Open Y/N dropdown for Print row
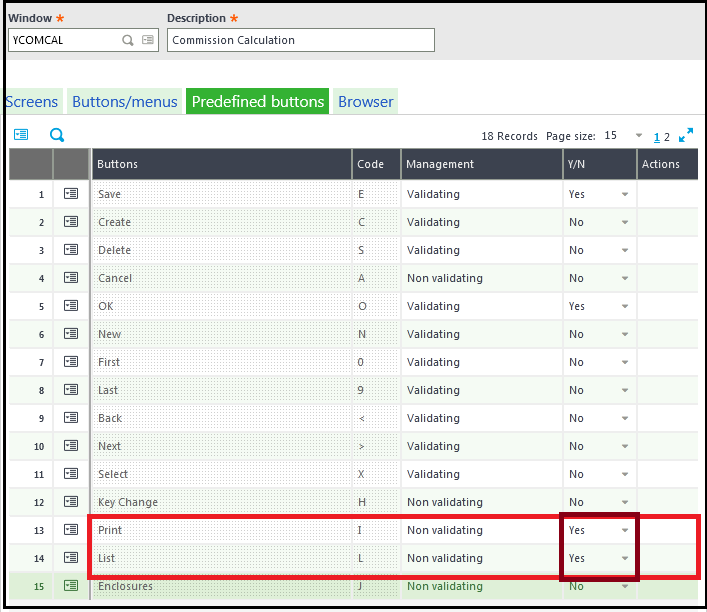Viewport: 707px width, 612px height. point(625,530)
